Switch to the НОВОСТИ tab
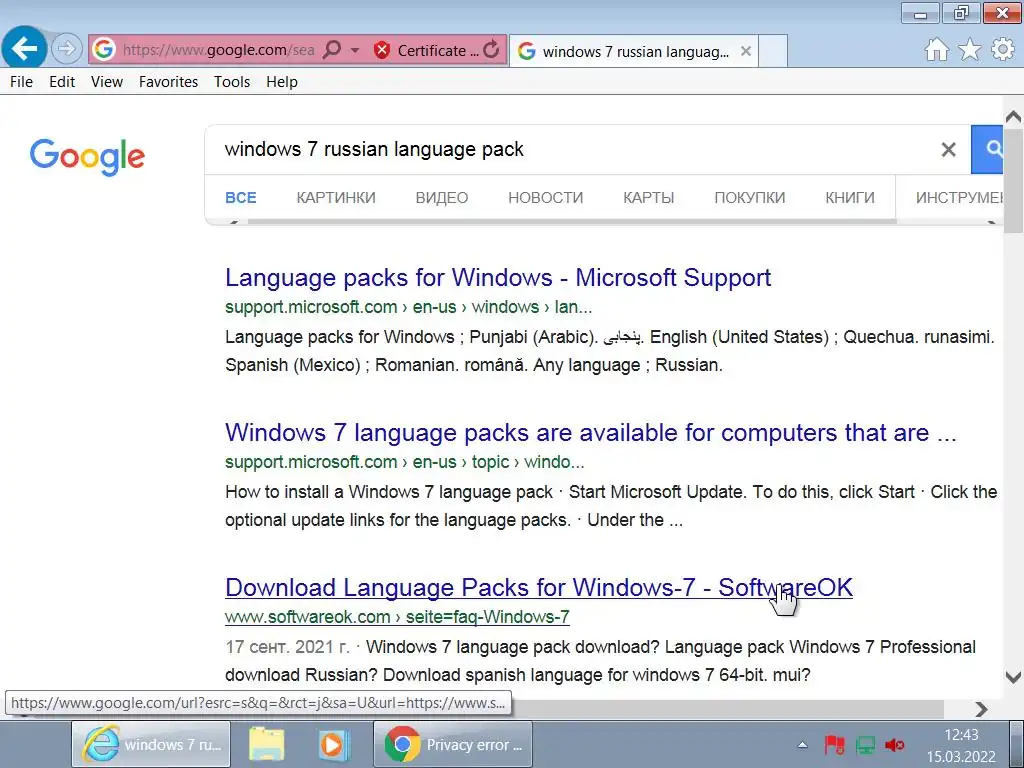 pos(545,198)
